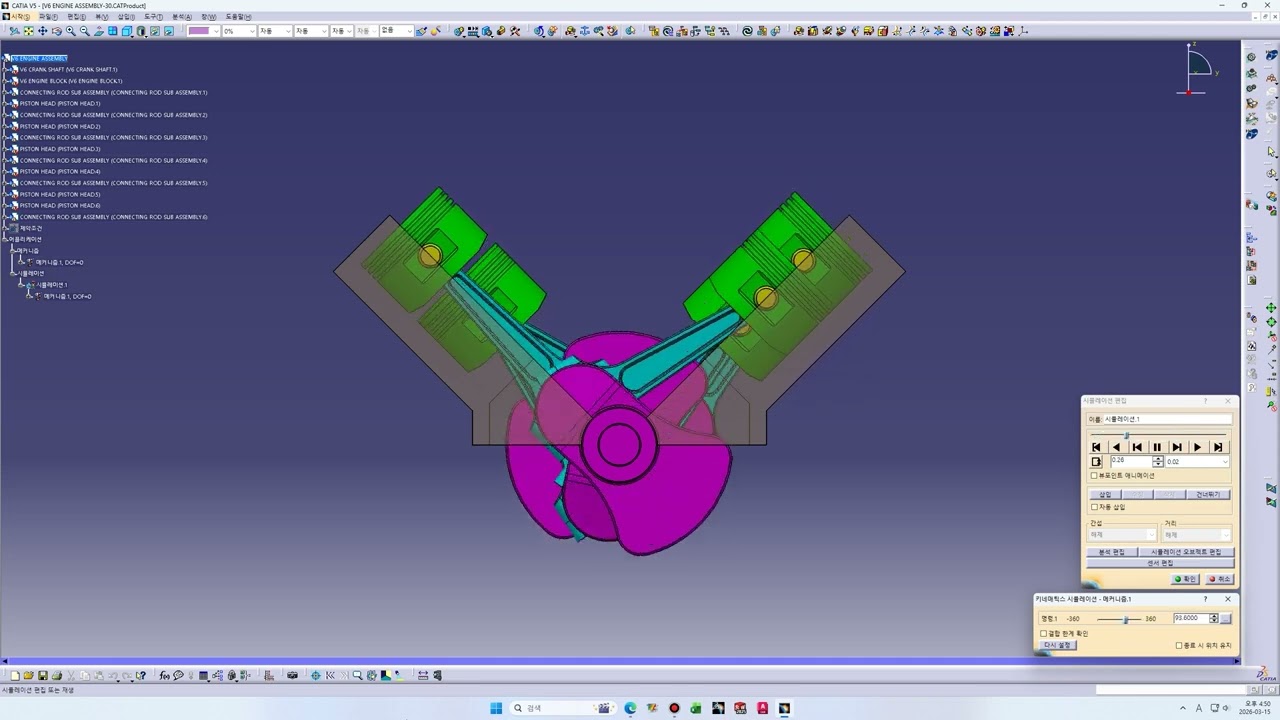
Task: Click the simulation timeline slider handle
Action: point(1127,435)
